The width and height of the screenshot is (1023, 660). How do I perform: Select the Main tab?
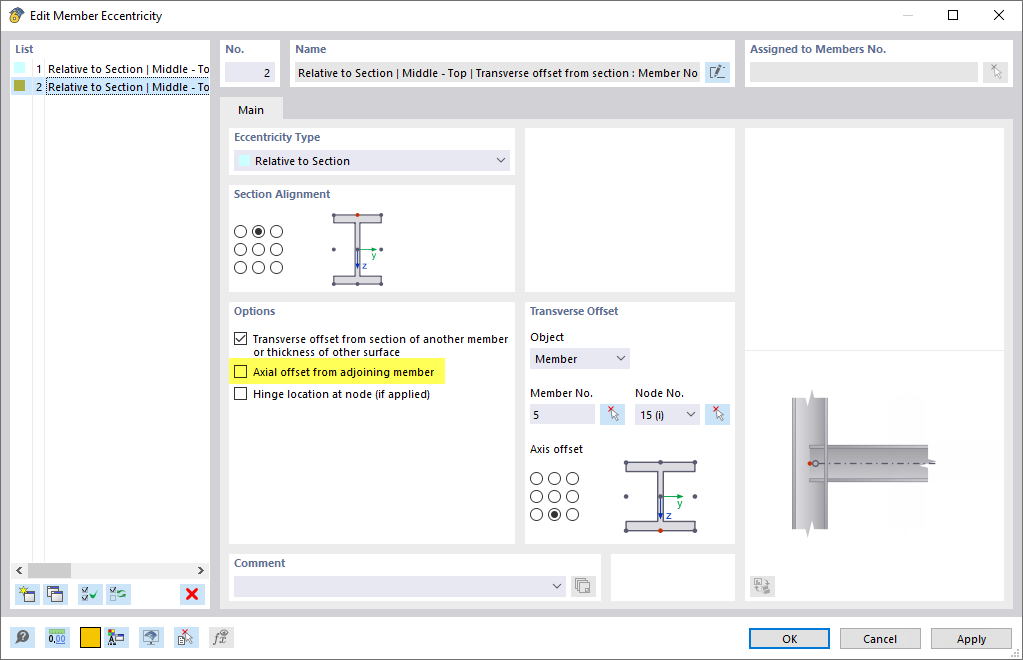point(251,110)
